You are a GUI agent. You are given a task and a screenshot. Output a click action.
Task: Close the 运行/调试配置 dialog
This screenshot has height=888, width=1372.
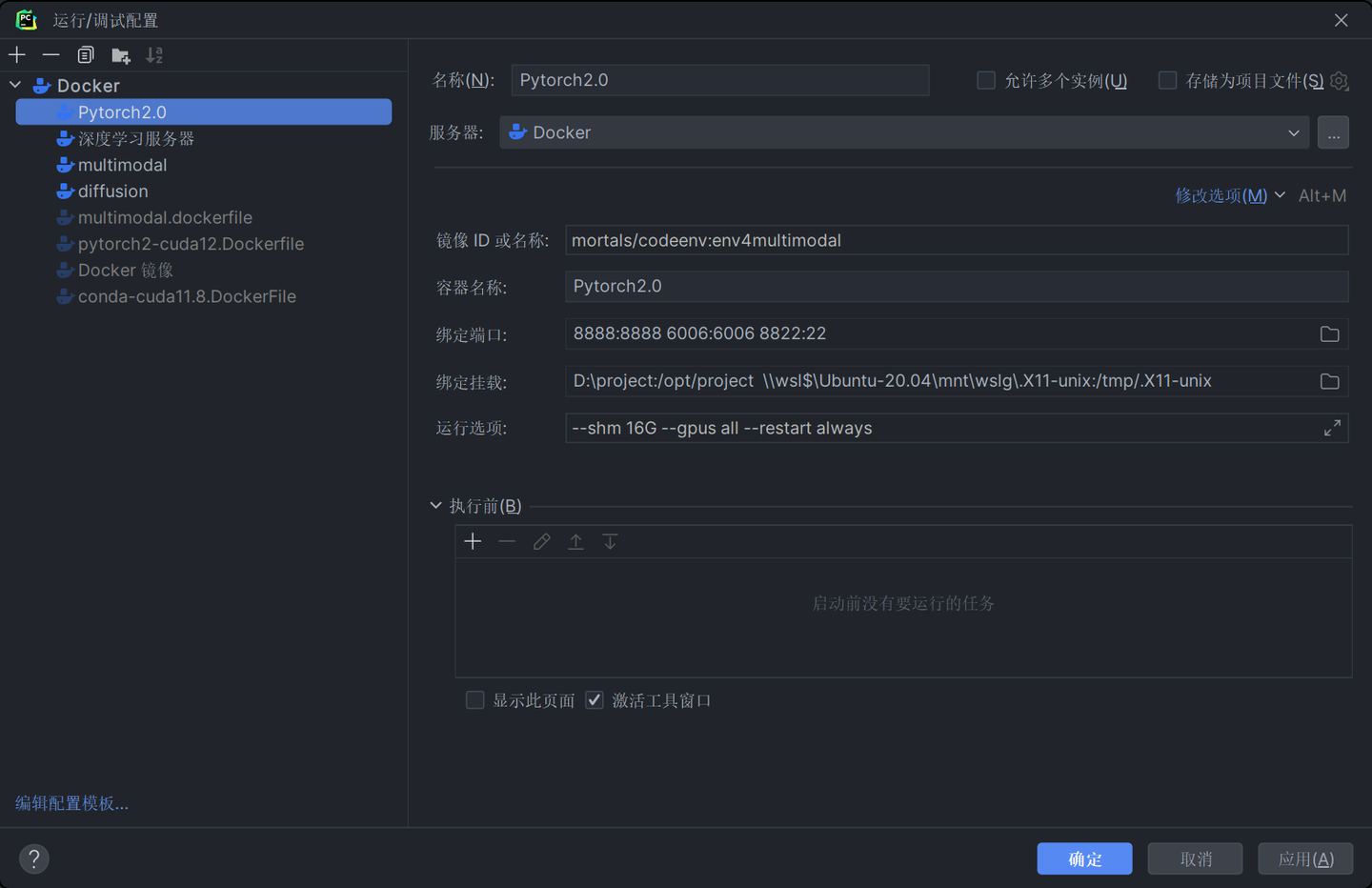point(1341,20)
